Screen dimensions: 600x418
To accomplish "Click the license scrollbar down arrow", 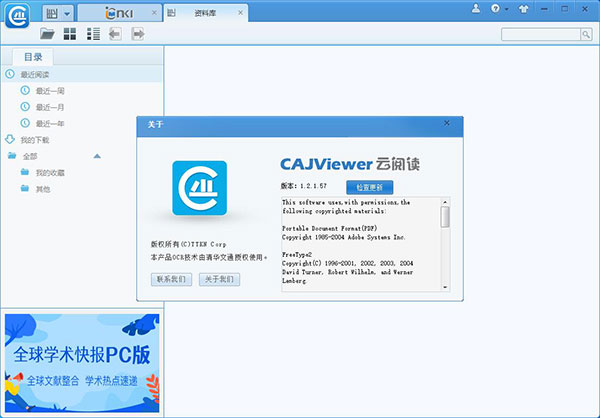I will tap(445, 287).
